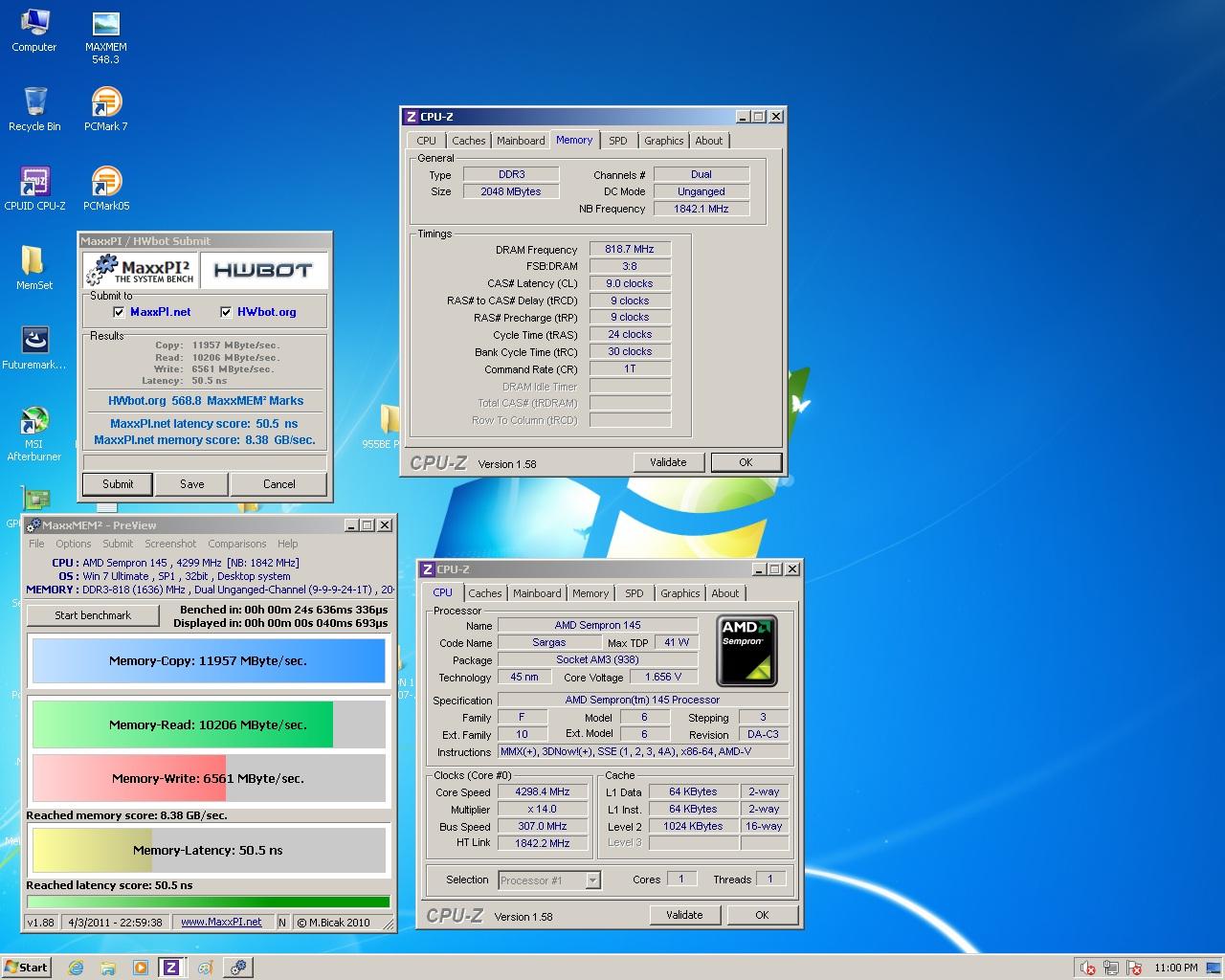This screenshot has width=1225, height=980.
Task: Click Save in the HWbot Submit dialog
Action: point(191,484)
